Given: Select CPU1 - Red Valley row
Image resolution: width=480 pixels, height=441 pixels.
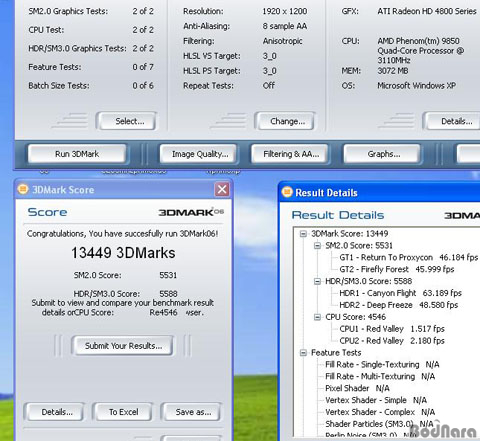Looking at the screenshot, I should (x=392, y=329).
